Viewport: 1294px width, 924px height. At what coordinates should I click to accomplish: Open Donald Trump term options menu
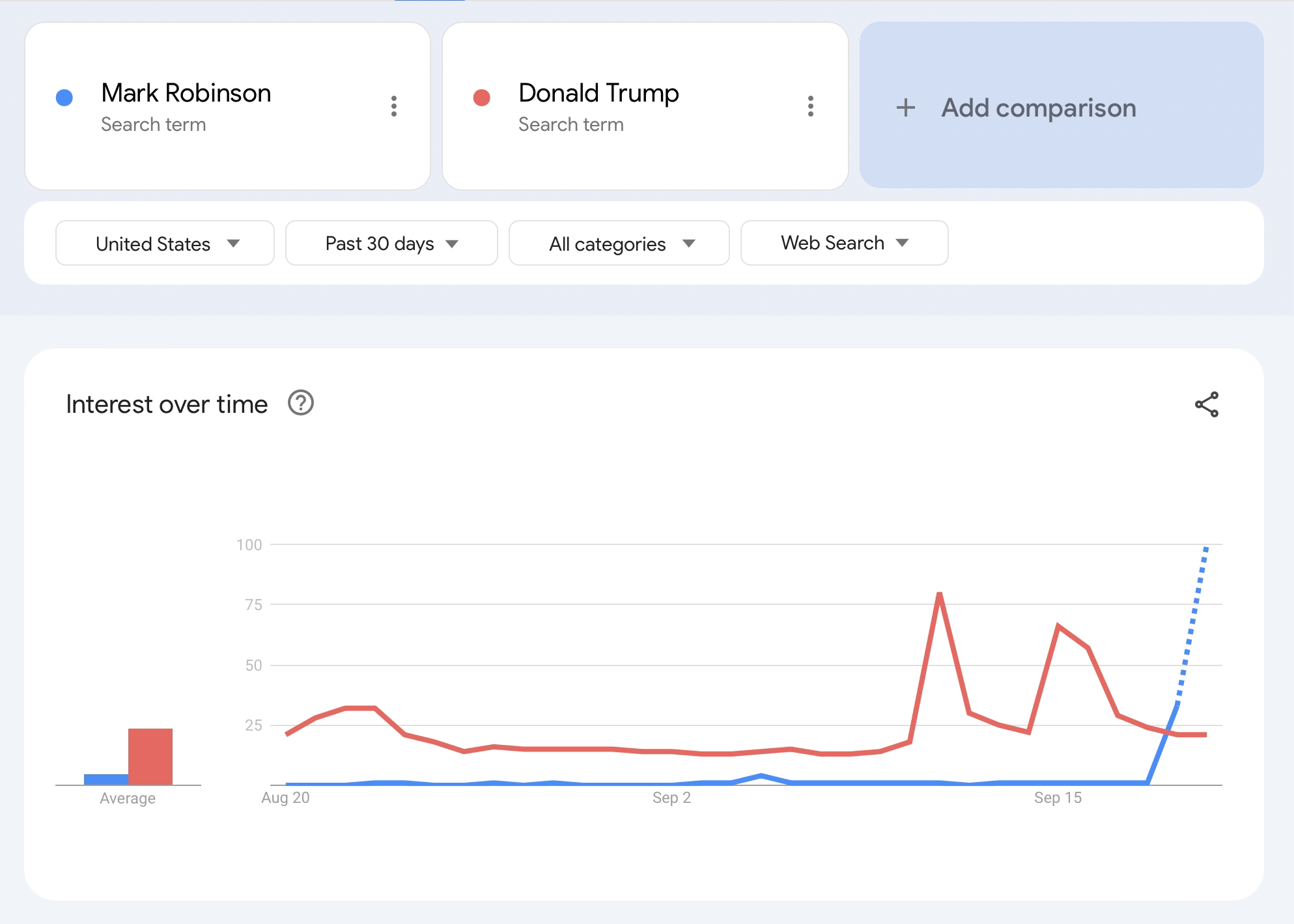tap(810, 106)
